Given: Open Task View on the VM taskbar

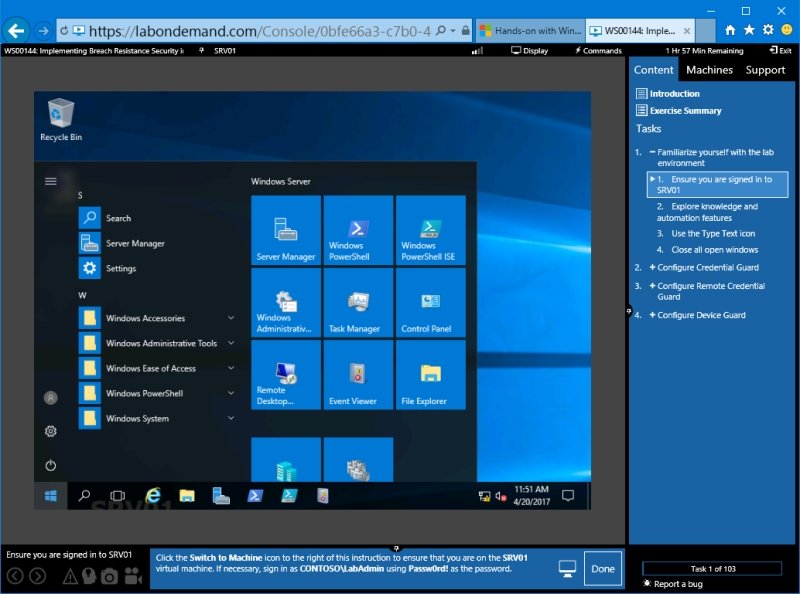Looking at the screenshot, I should [x=117, y=496].
